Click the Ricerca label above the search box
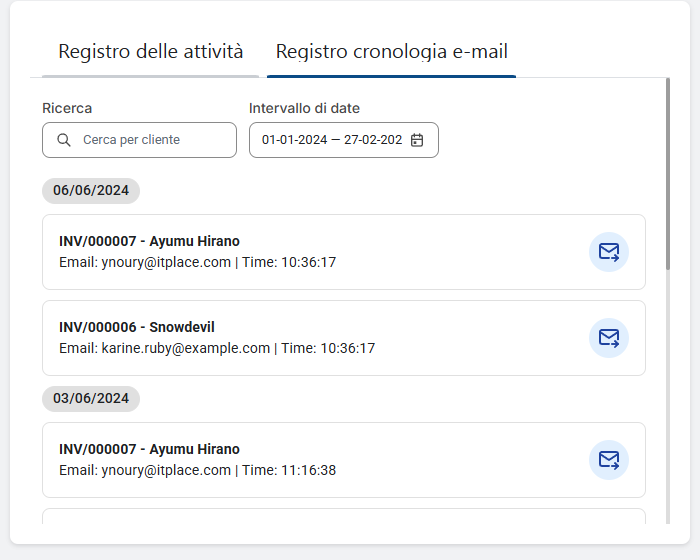This screenshot has width=700, height=560. pos(67,108)
